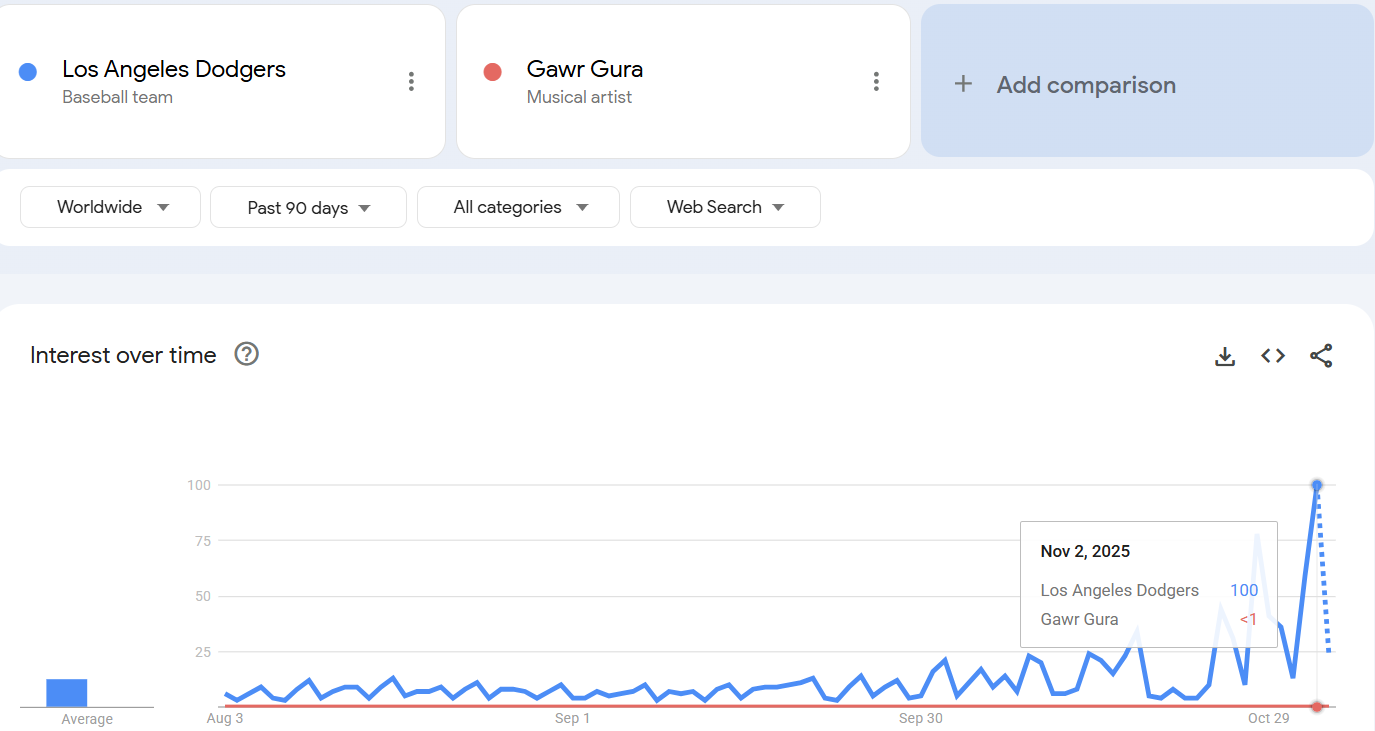The image size is (1375, 731).
Task: Click the Sep 30 axis label
Action: (921, 718)
